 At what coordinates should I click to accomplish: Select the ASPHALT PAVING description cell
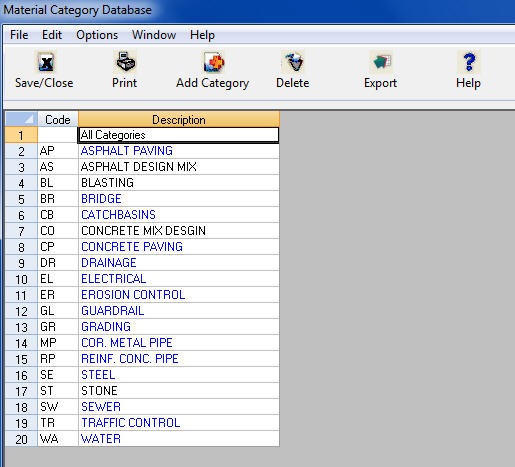[179, 151]
